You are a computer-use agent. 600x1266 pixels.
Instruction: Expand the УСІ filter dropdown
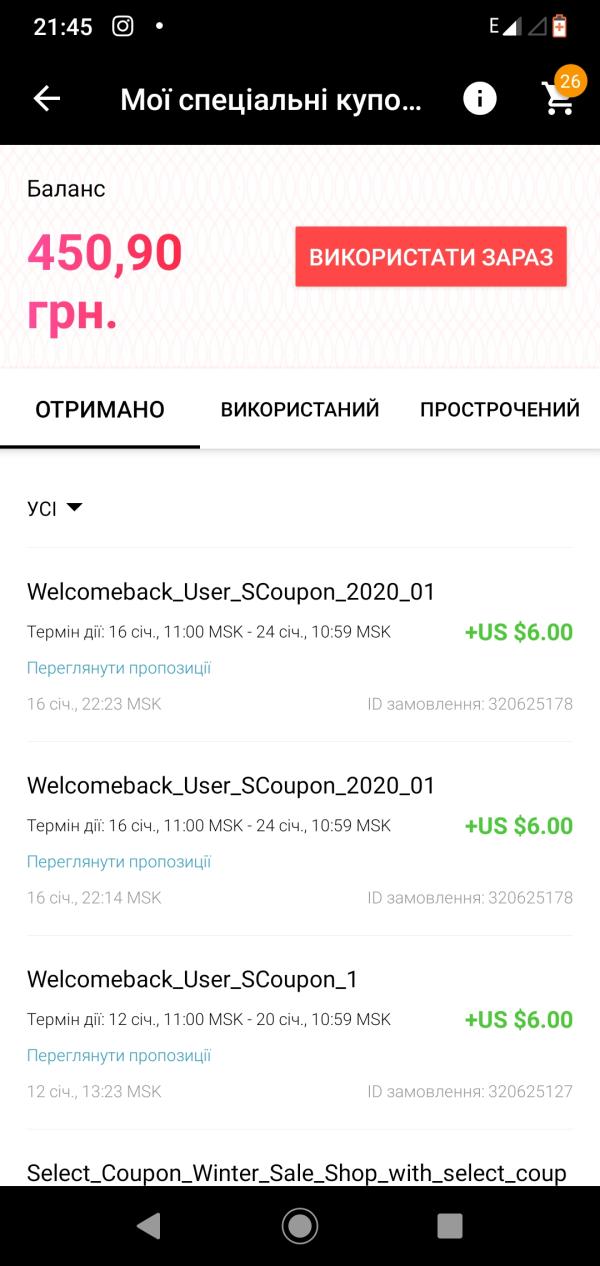tap(55, 508)
